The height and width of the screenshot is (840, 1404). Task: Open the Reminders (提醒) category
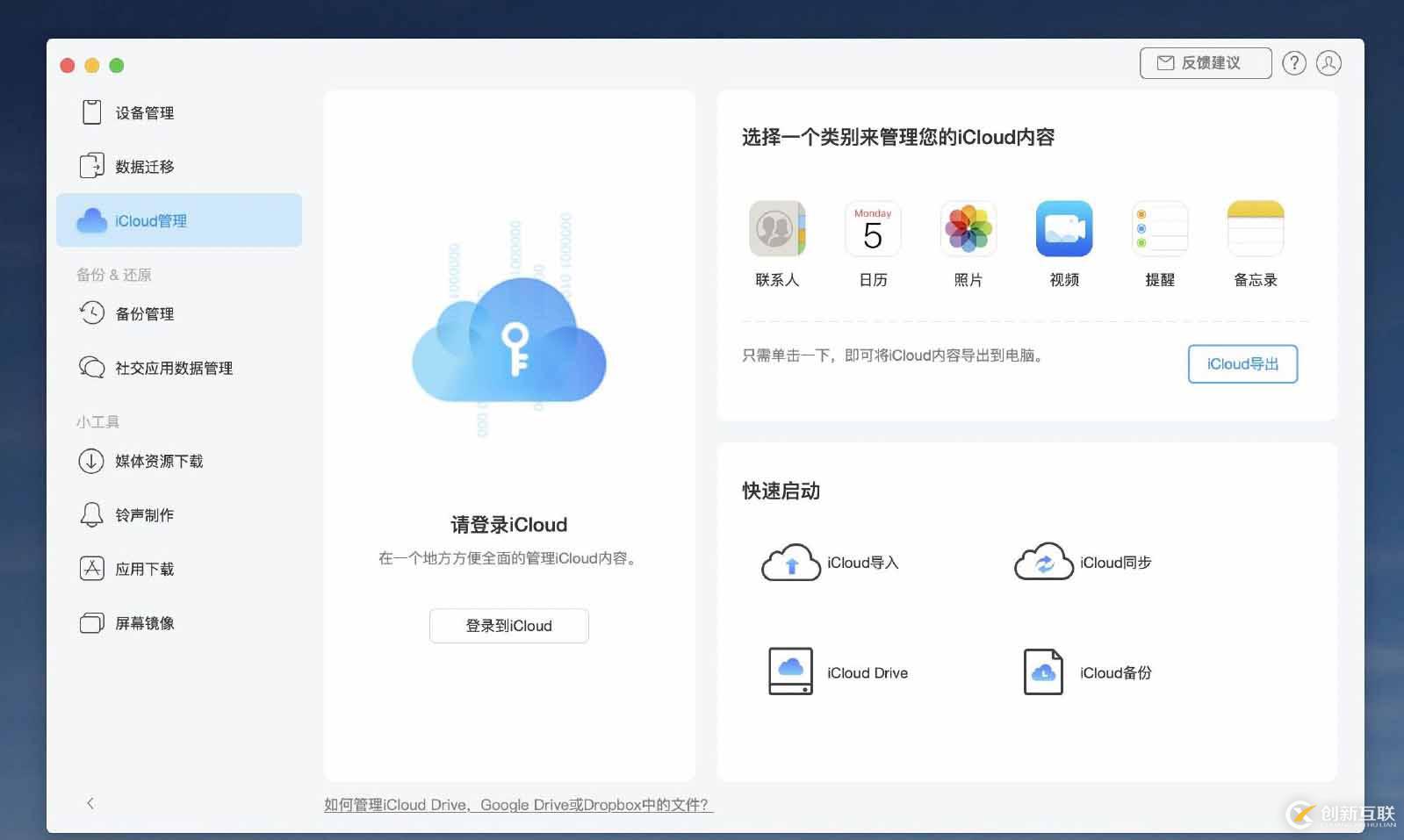(x=1159, y=229)
